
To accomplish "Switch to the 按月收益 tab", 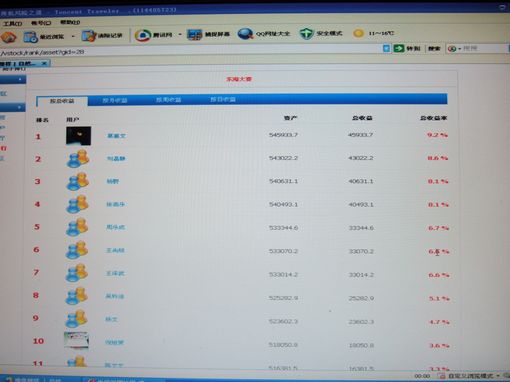I will tap(115, 100).
